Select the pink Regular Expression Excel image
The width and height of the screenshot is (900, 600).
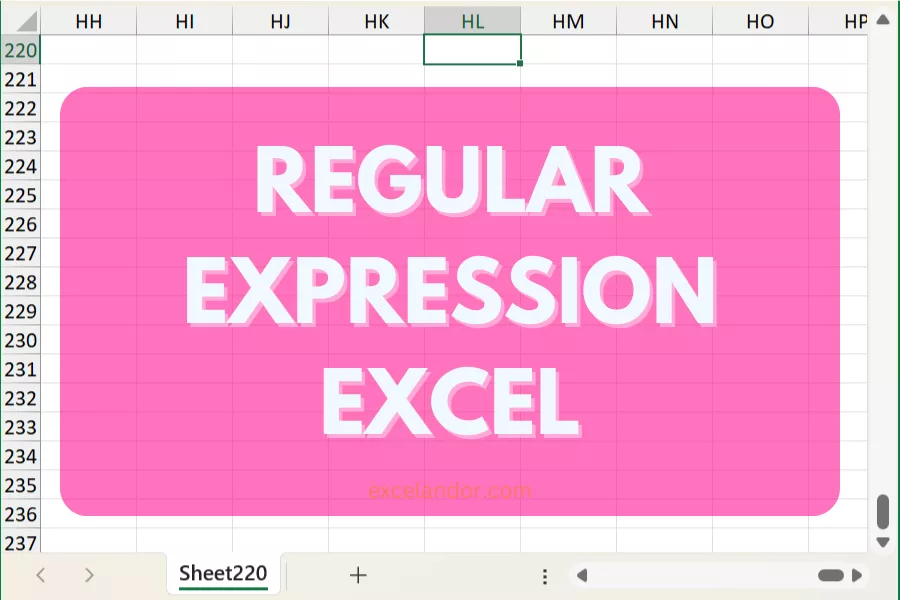pos(450,300)
